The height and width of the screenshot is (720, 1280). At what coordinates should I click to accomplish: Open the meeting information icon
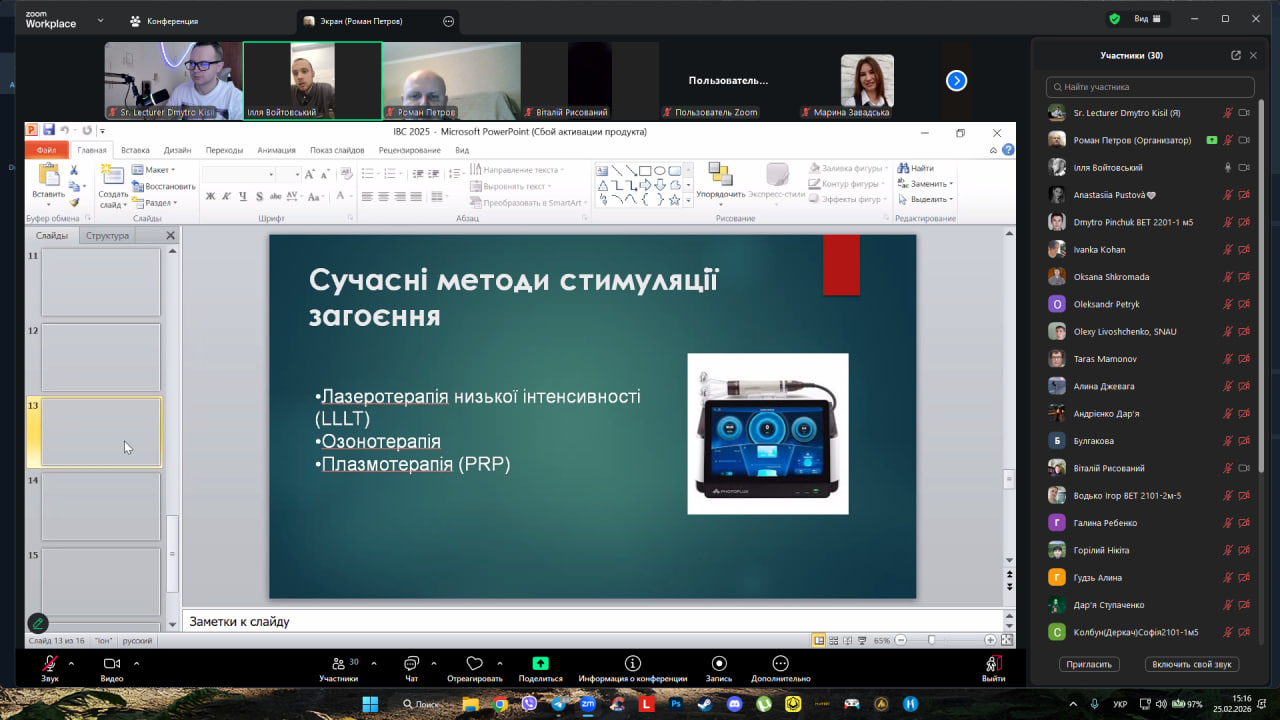point(632,664)
